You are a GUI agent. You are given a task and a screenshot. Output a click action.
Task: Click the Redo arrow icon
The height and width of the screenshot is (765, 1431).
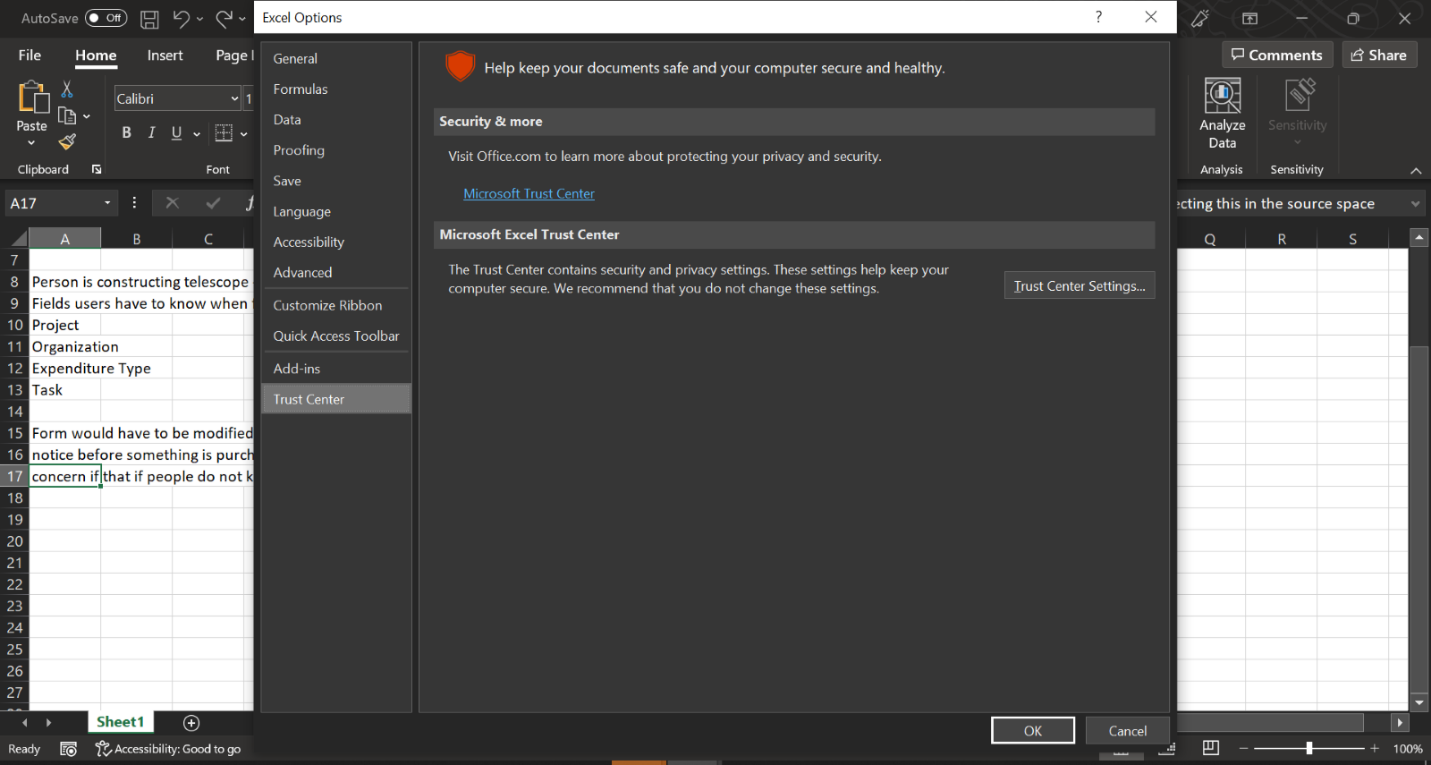224,18
